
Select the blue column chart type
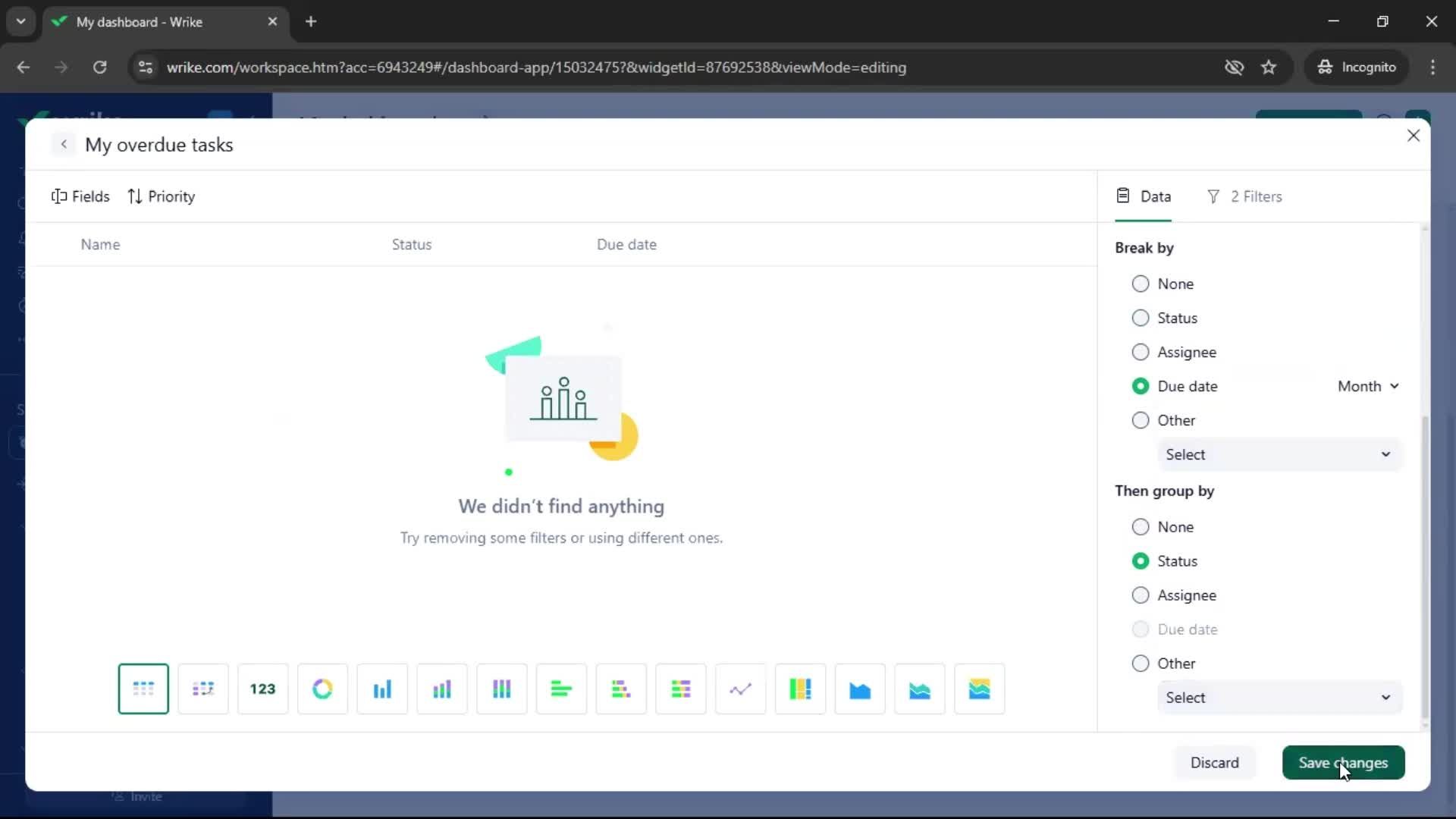coord(382,689)
